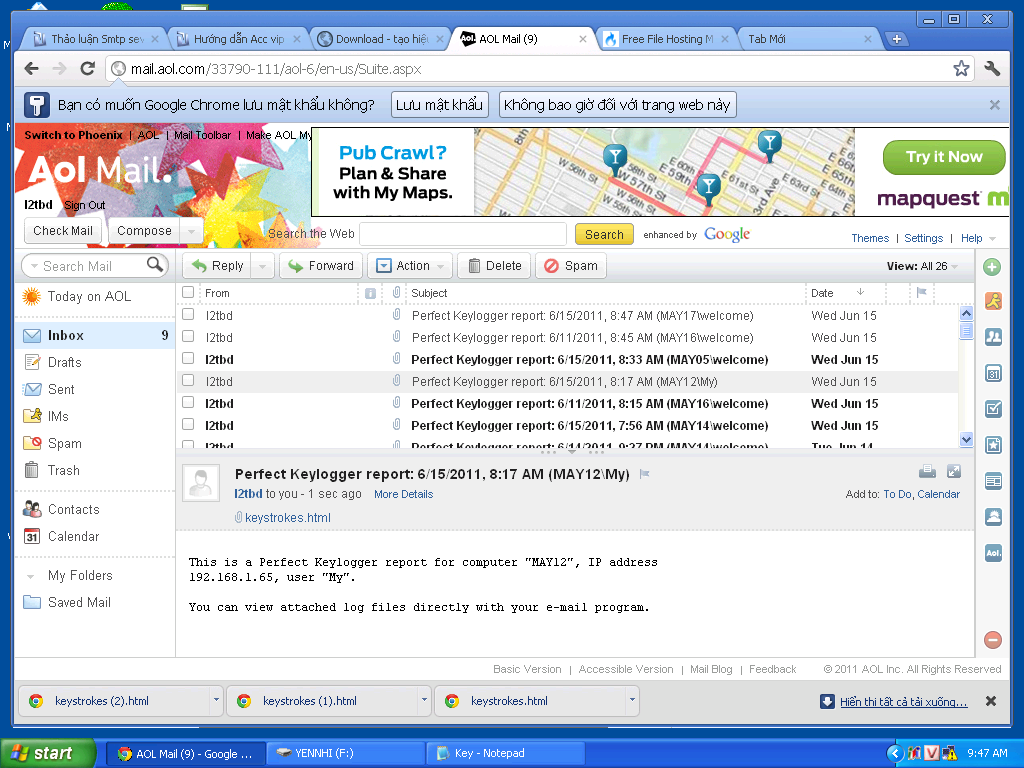Click the Chrome wrench menu icon
1024x768 pixels.
pos(992,69)
